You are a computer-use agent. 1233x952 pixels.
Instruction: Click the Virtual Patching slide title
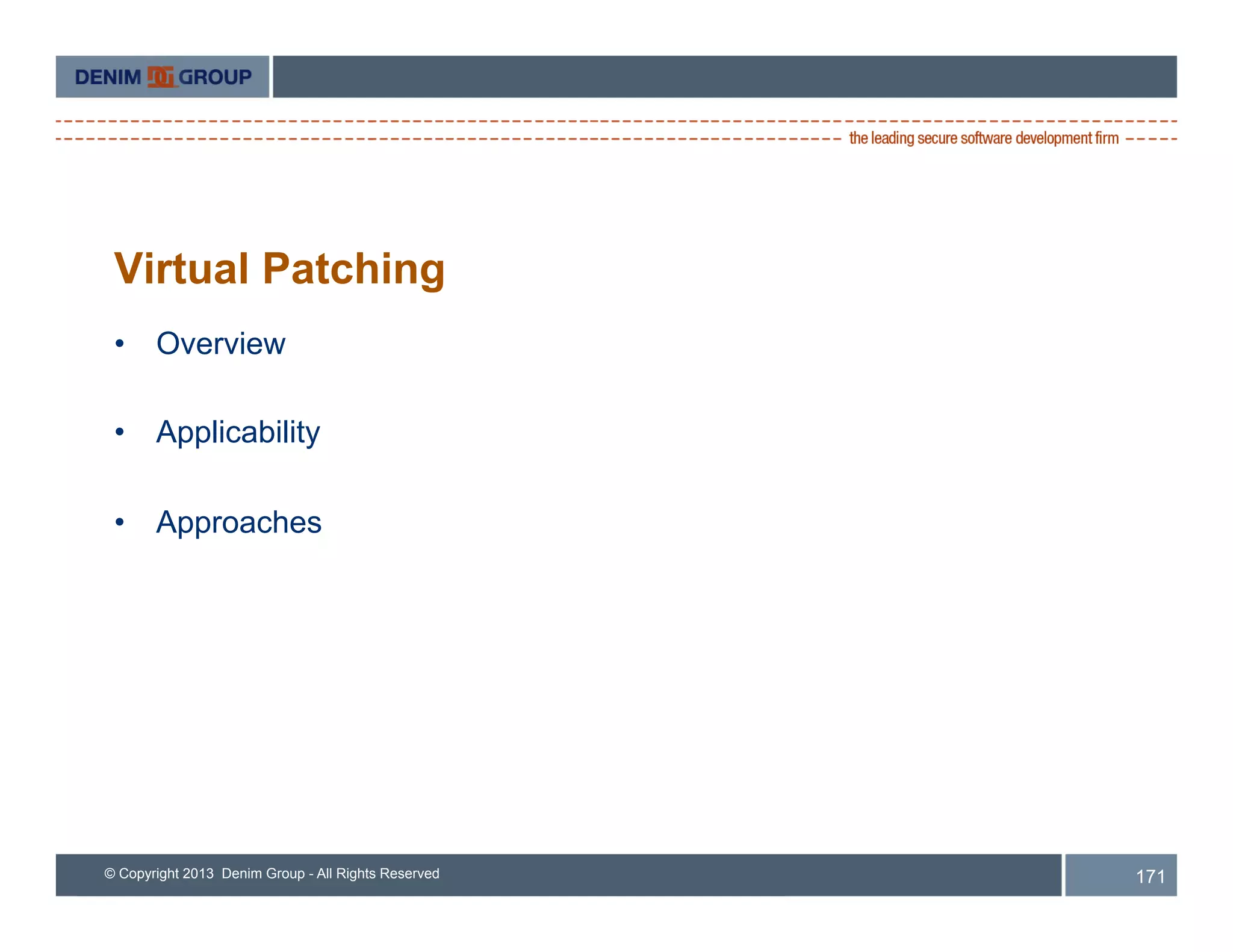[279, 268]
